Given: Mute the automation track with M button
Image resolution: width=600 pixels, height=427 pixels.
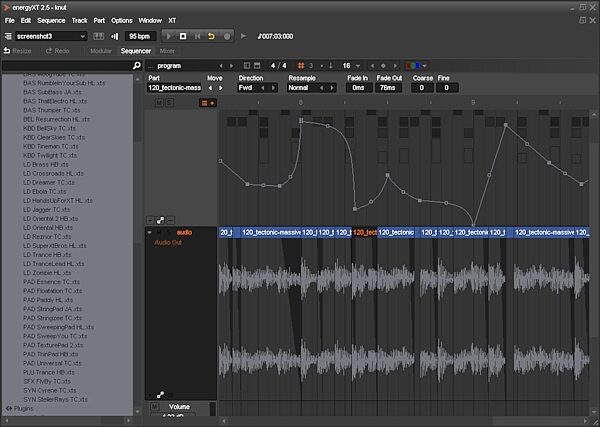Looking at the screenshot, I should pyautogui.click(x=159, y=103).
